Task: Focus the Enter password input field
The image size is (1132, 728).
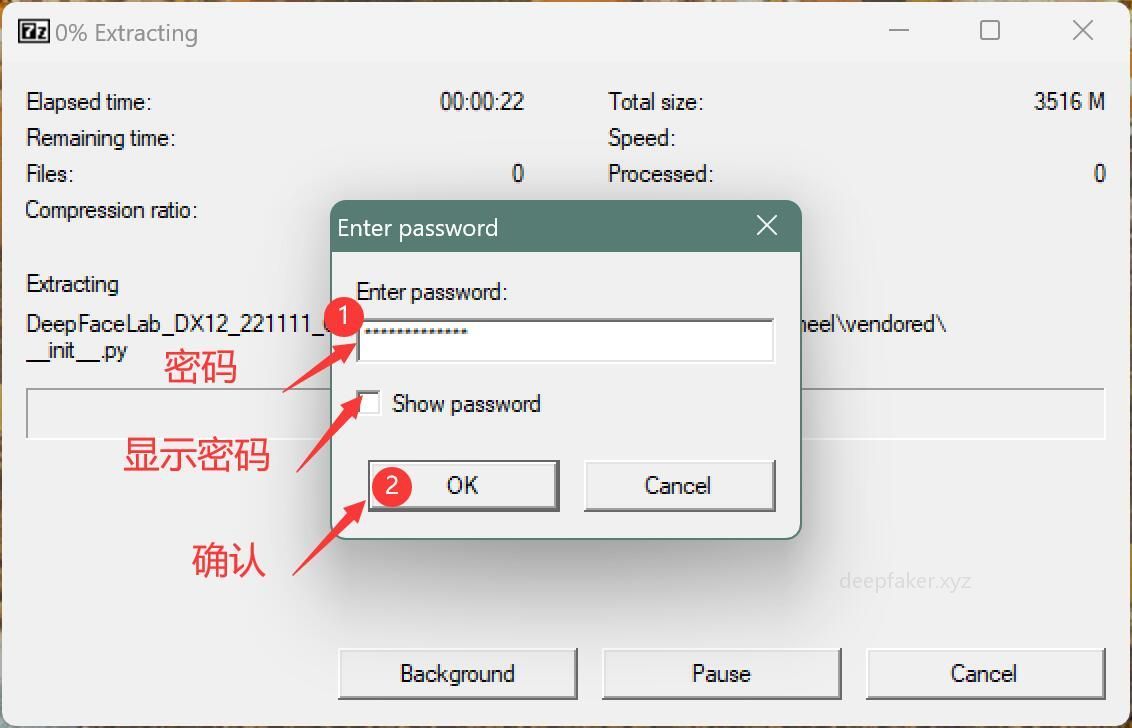Action: pos(566,340)
